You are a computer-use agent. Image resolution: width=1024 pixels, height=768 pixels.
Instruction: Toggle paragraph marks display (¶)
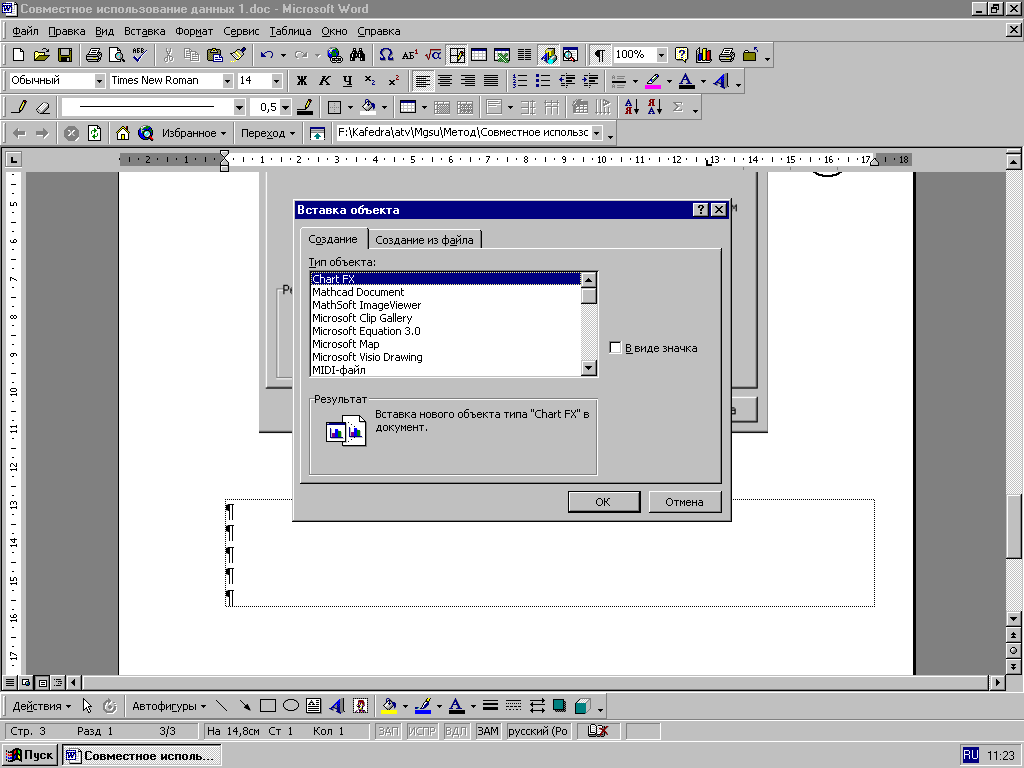pyautogui.click(x=600, y=55)
